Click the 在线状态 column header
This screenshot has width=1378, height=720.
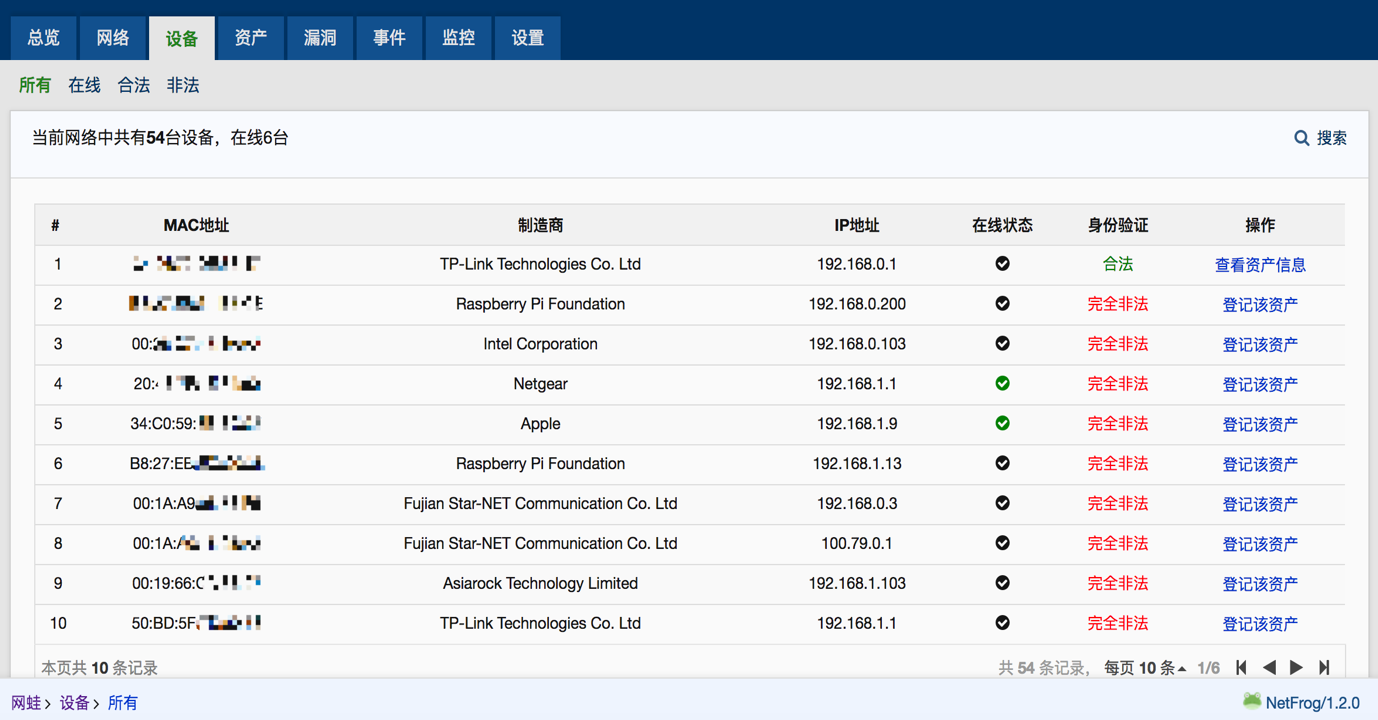1002,226
